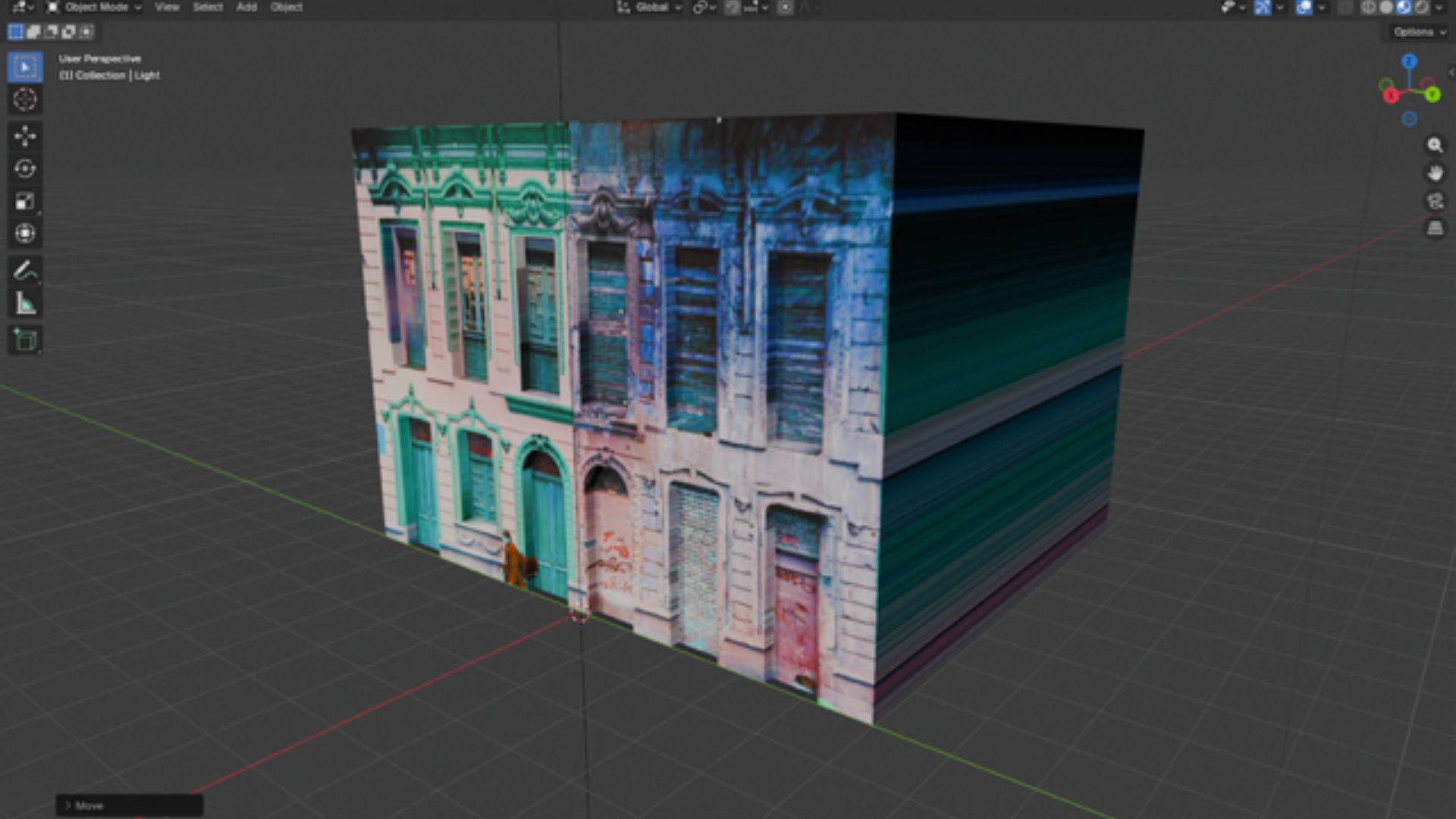Image resolution: width=1456 pixels, height=819 pixels.
Task: Toggle the camera view button
Action: point(1435,201)
